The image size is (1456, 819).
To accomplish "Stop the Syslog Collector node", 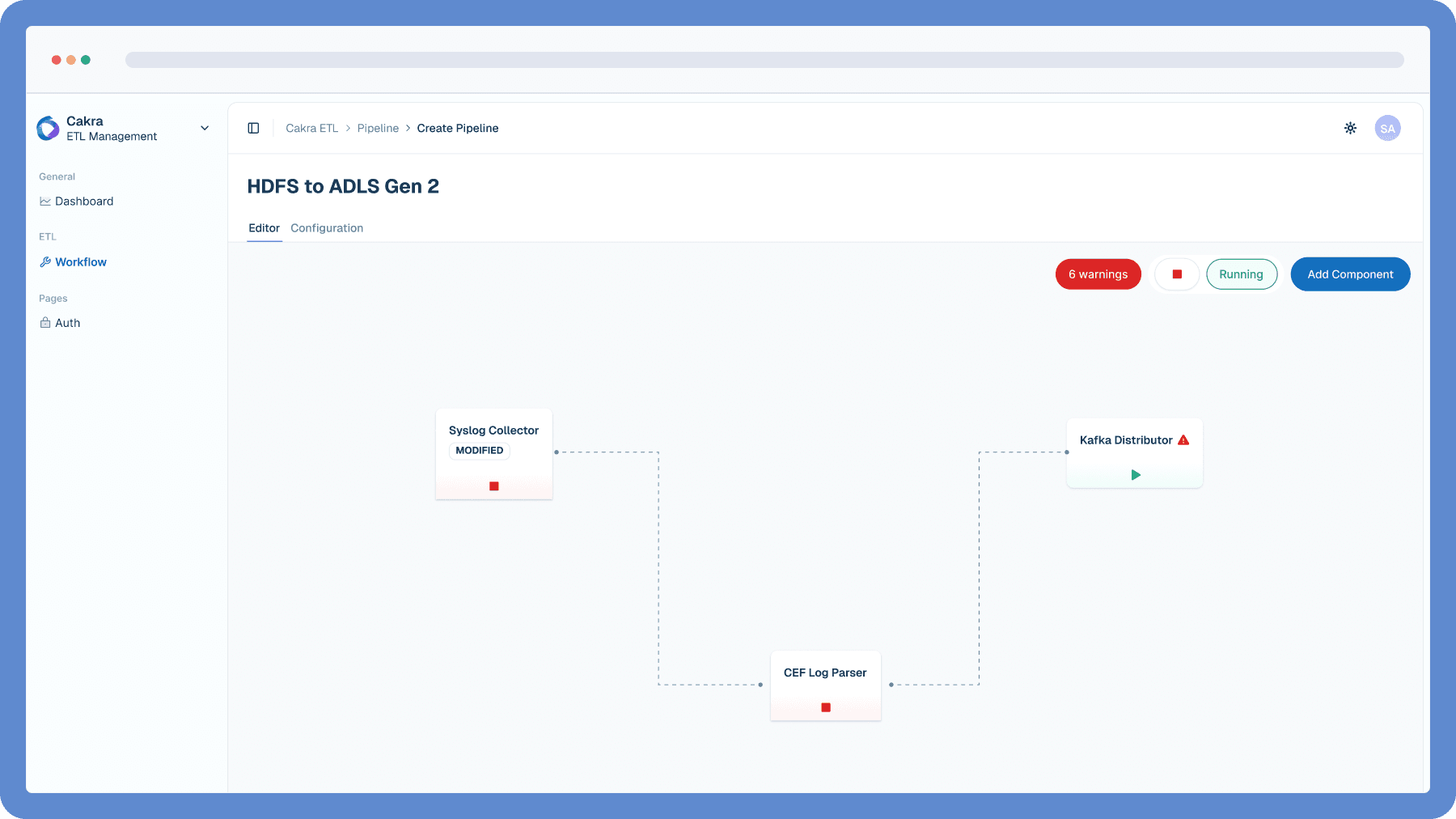I will [x=494, y=486].
